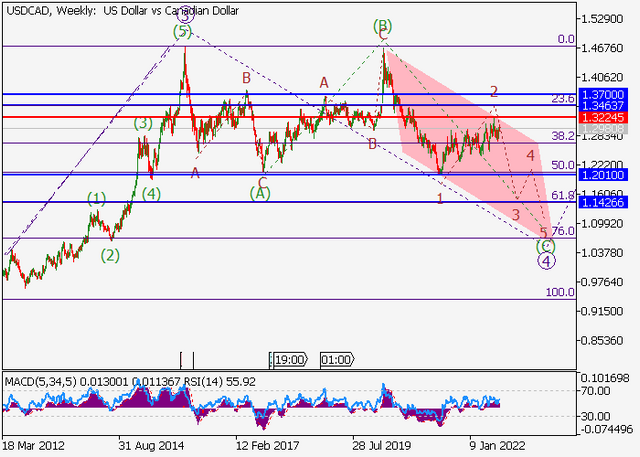
Task: Select the Fibonacci 61.8 level label
Action: (x=563, y=195)
